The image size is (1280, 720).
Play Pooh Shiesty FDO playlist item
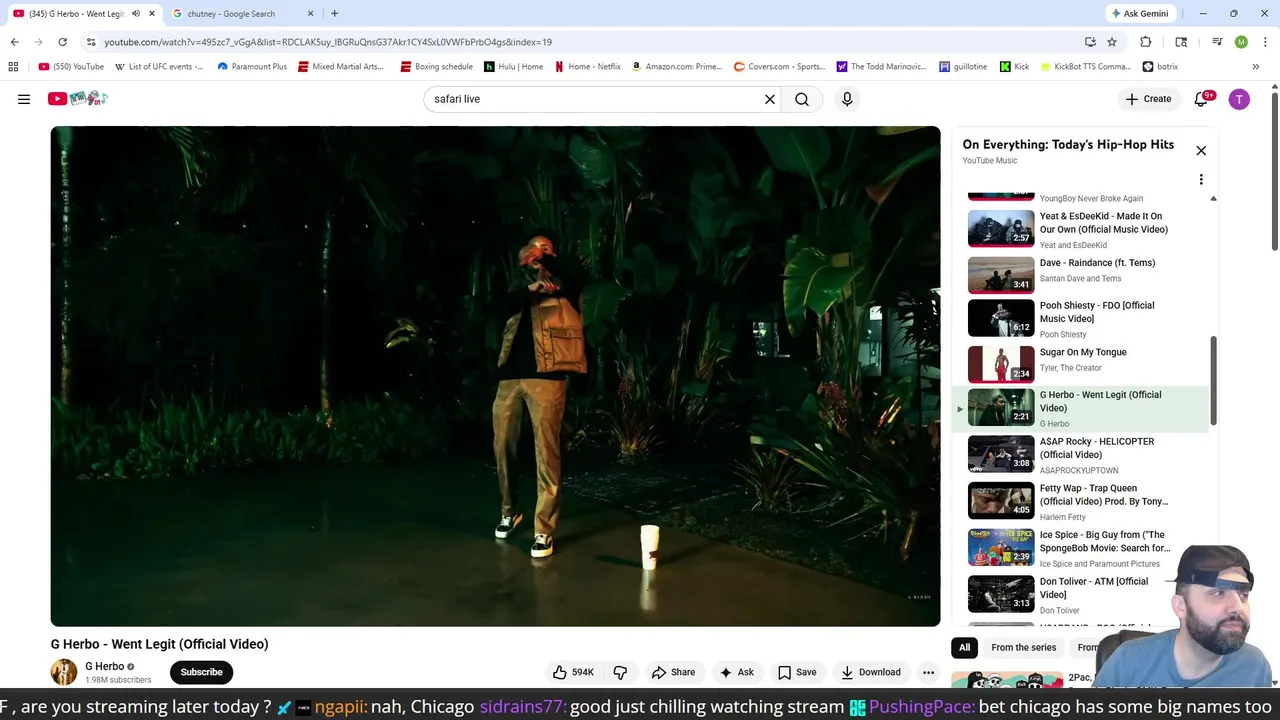click(x=1080, y=319)
